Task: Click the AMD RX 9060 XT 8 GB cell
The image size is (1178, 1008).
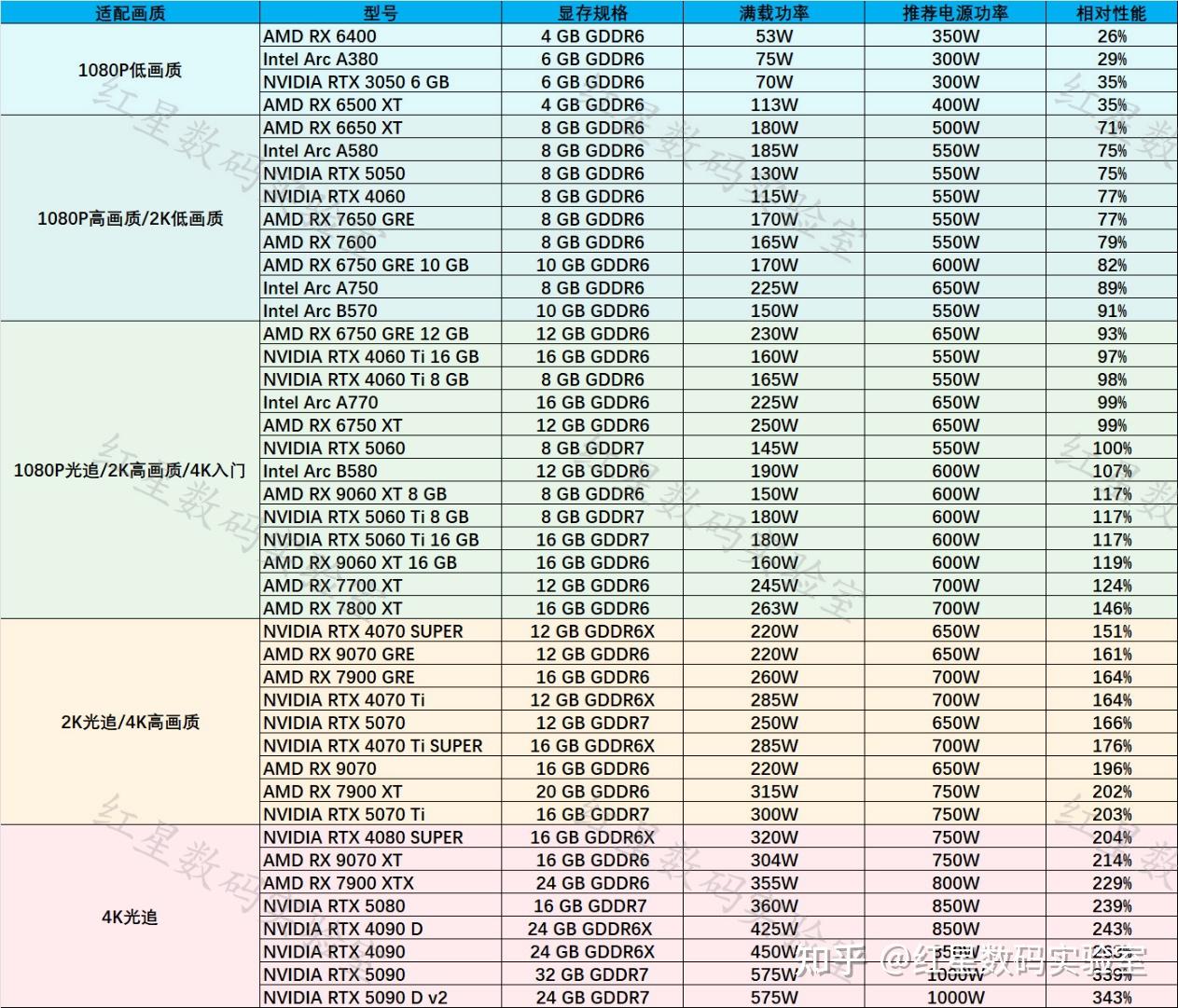Action: coord(381,494)
